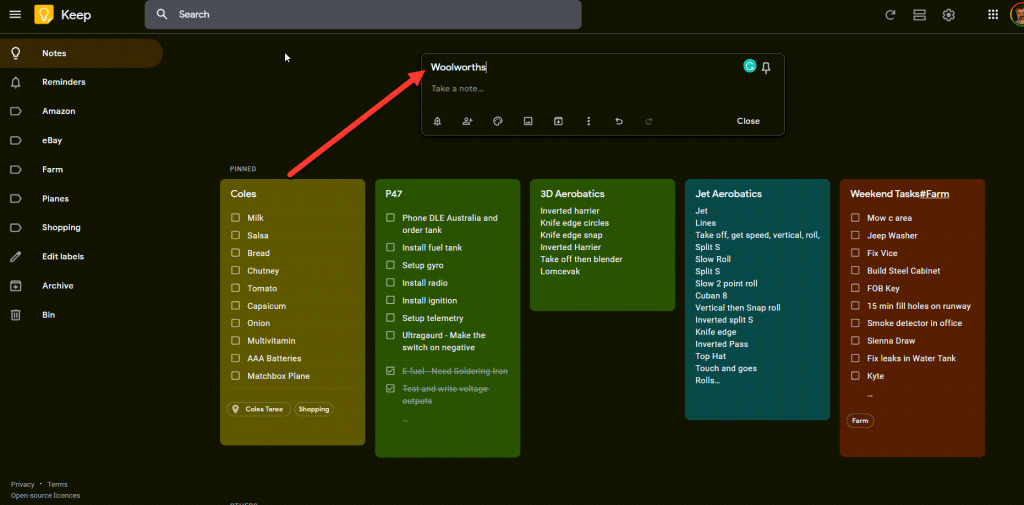Switch to list view icon
1024x505 pixels.
[x=920, y=14]
